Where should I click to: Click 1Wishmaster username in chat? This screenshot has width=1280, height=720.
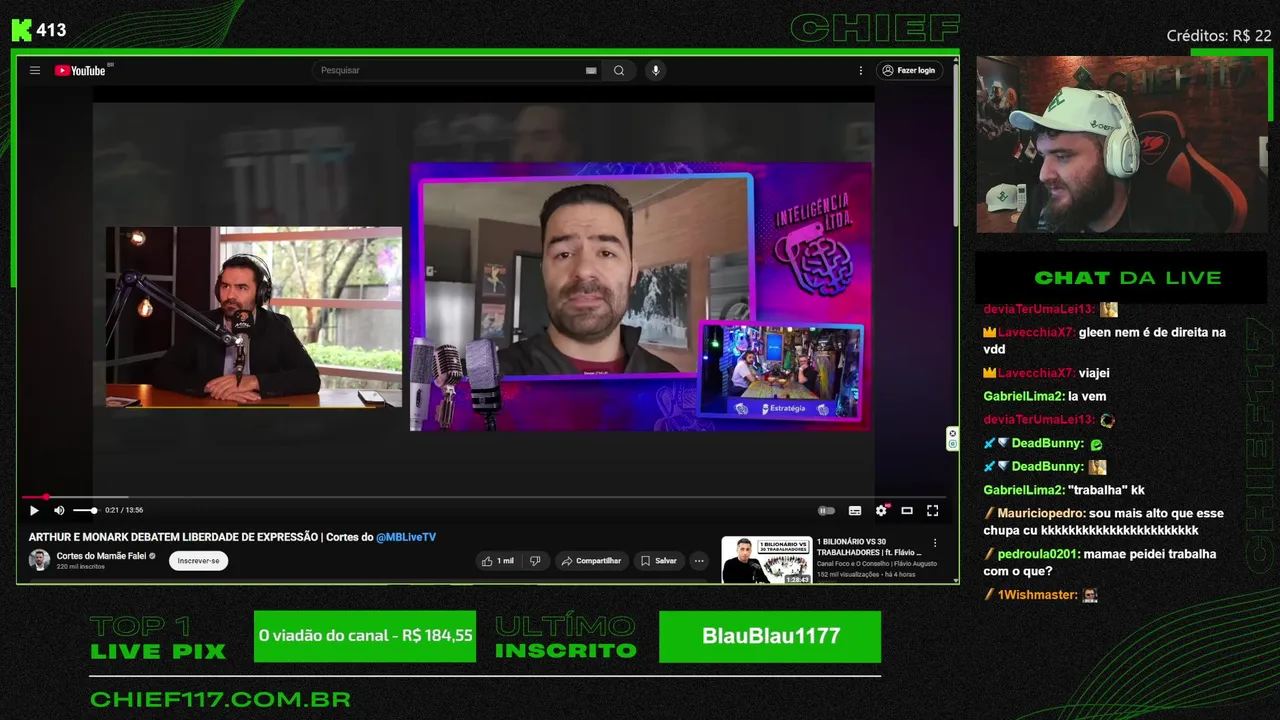point(1037,595)
